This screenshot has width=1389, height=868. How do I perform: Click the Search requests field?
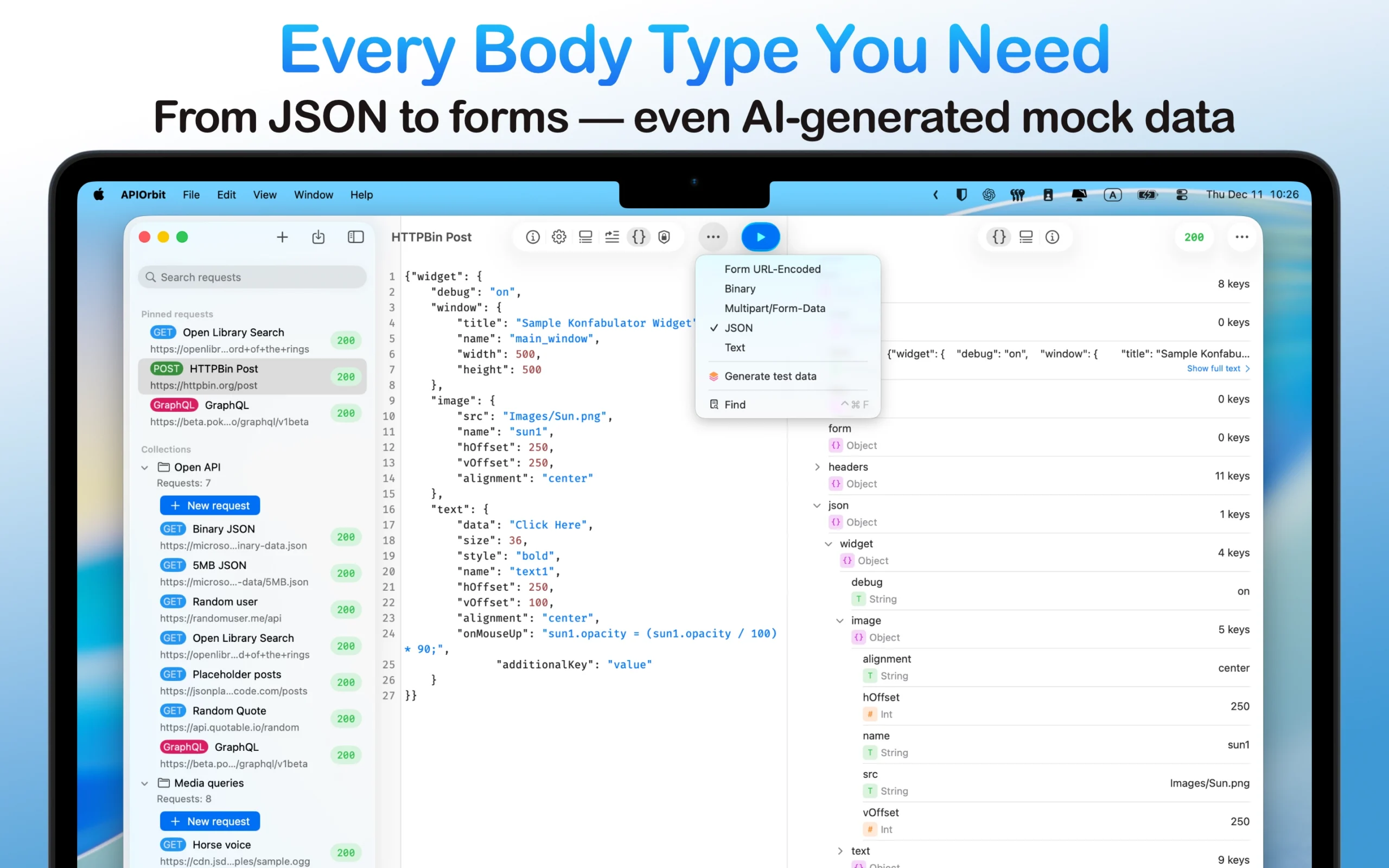(251, 277)
